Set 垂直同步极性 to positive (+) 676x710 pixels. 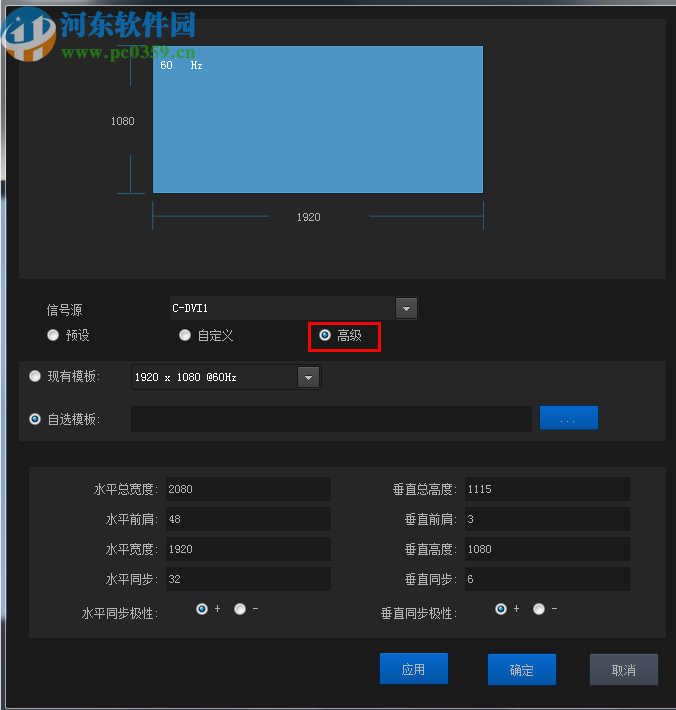pos(501,609)
